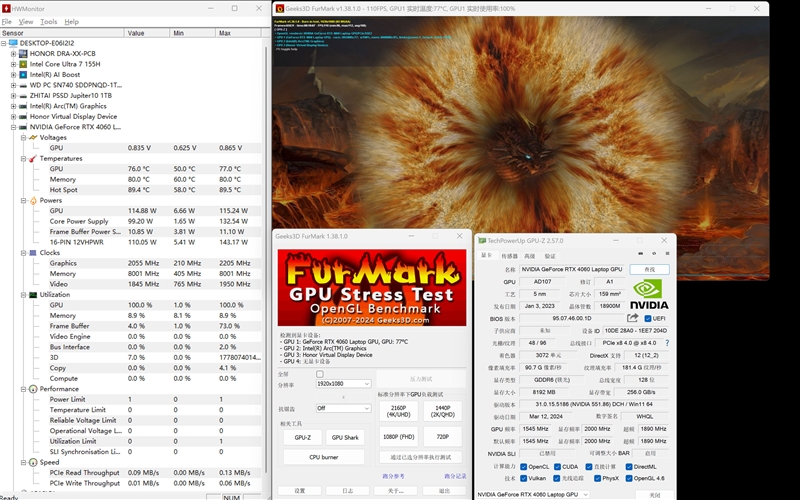Start the 2160P (4K/UHD) benchmark
Screen dimensions: 800x500
point(398,411)
